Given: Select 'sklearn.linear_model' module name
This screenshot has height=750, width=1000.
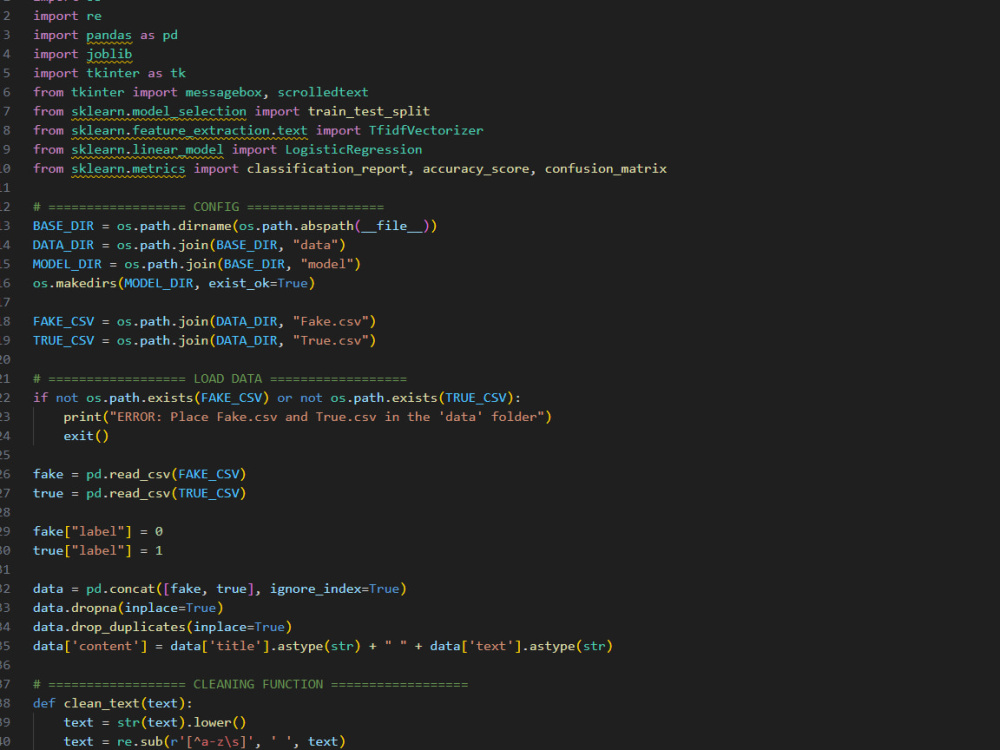Looking at the screenshot, I should 147,150.
